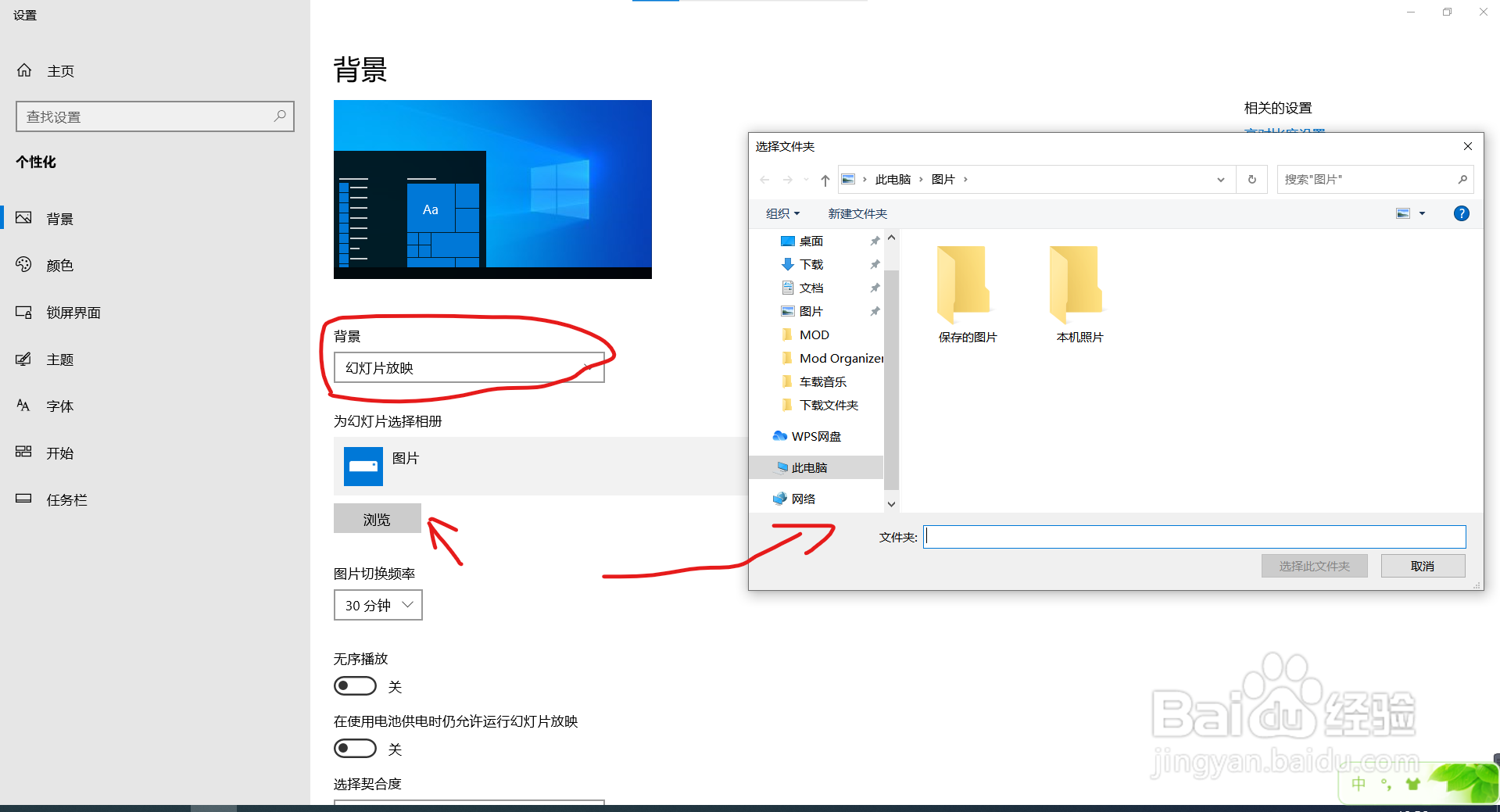The width and height of the screenshot is (1500, 812).
Task: Open the 主页 home icon in Settings
Action: click(24, 70)
